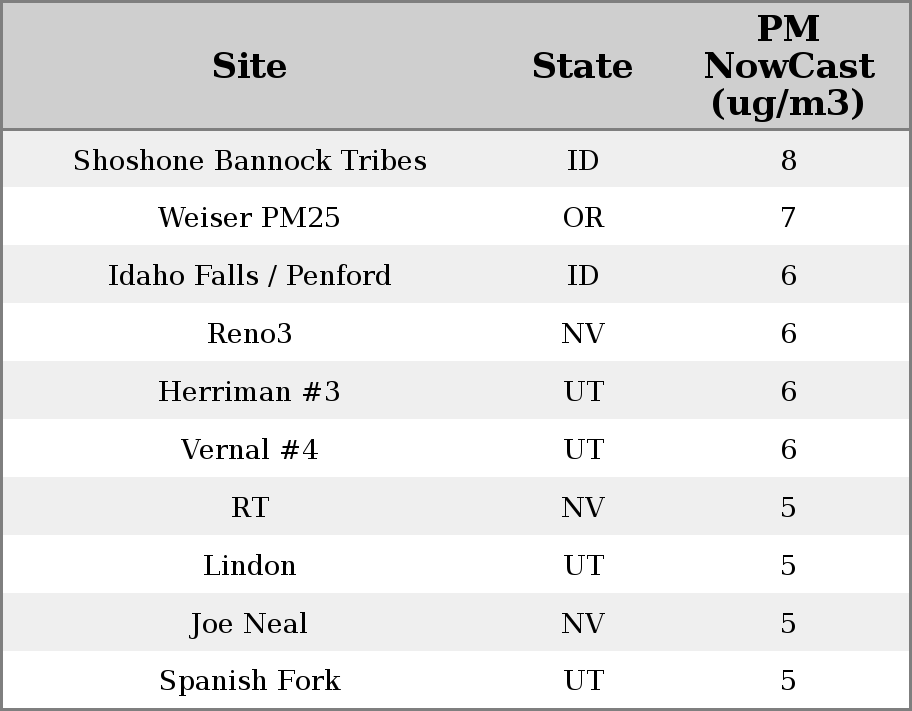
Task: Select the PM value 7 cell
Action: click(x=788, y=218)
